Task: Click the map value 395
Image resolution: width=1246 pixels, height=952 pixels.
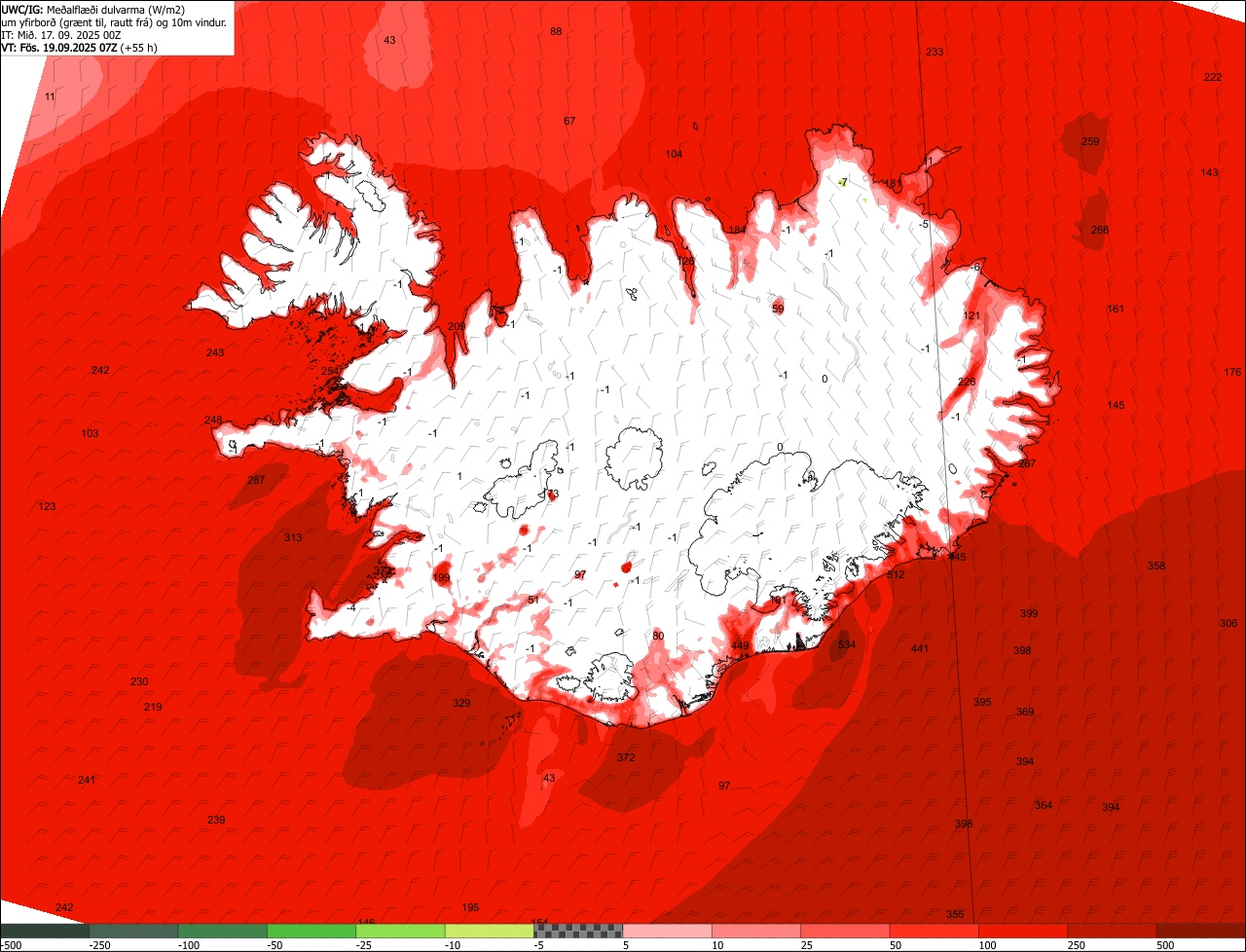Action: click(x=982, y=702)
